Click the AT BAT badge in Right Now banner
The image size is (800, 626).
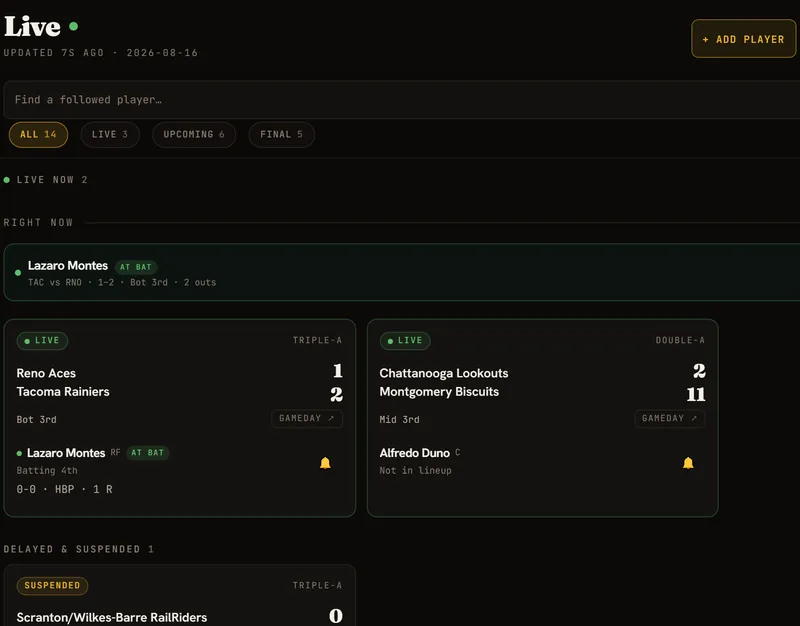136,267
